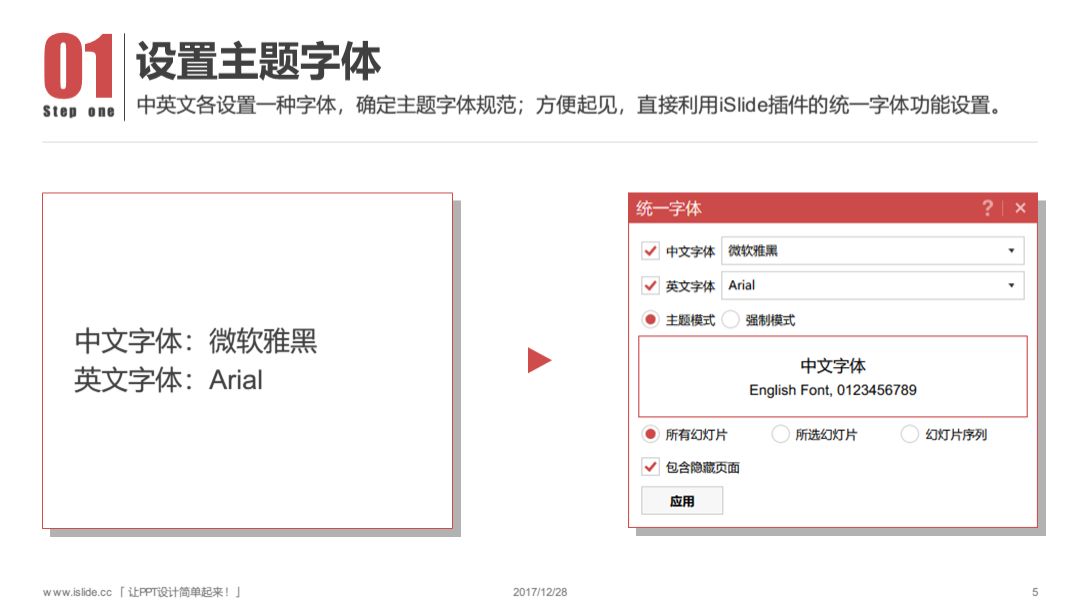Click the 2017/12/28 date in footer
1080x607 pixels.
point(540,592)
